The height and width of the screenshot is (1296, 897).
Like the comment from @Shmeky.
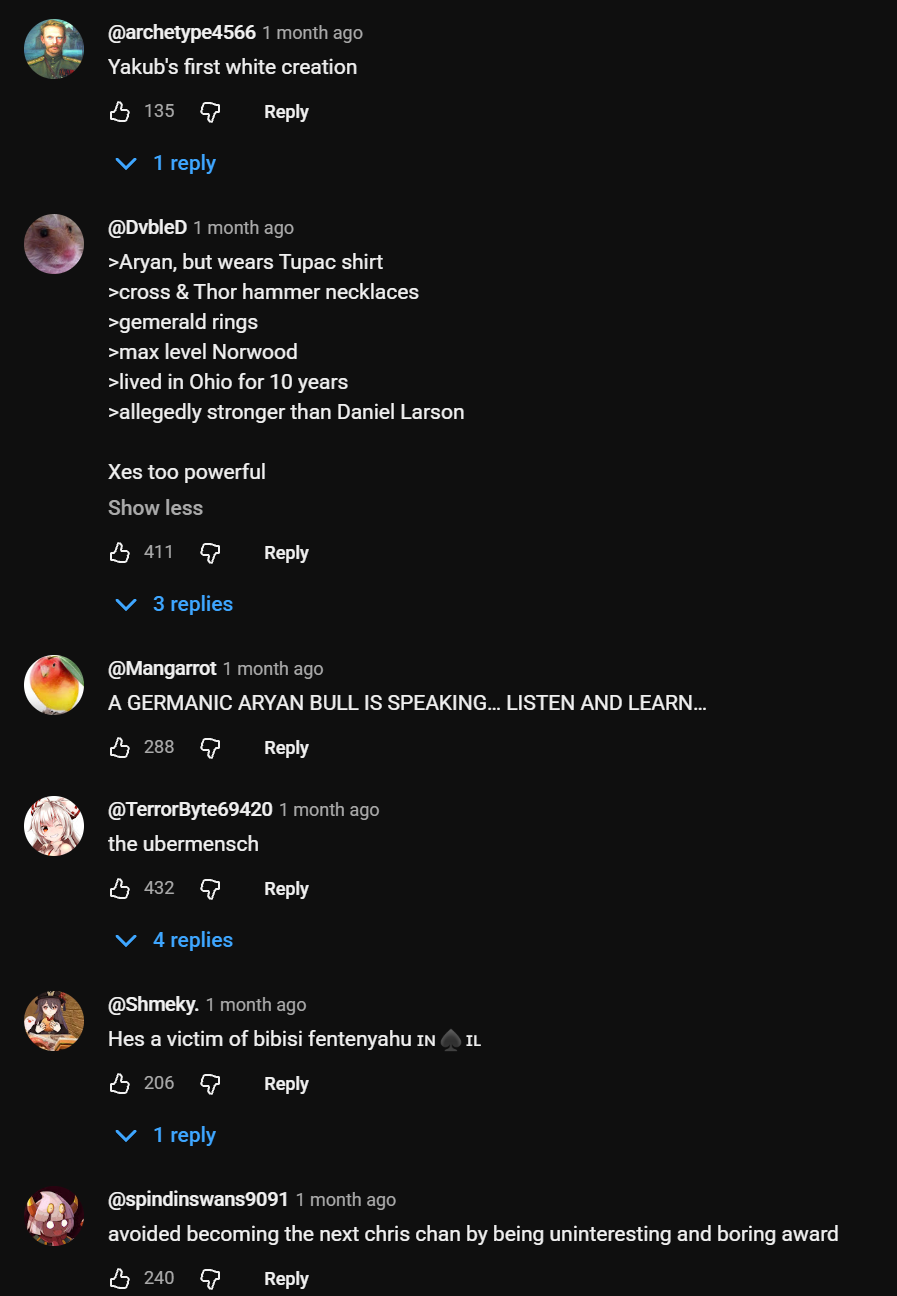[120, 1084]
